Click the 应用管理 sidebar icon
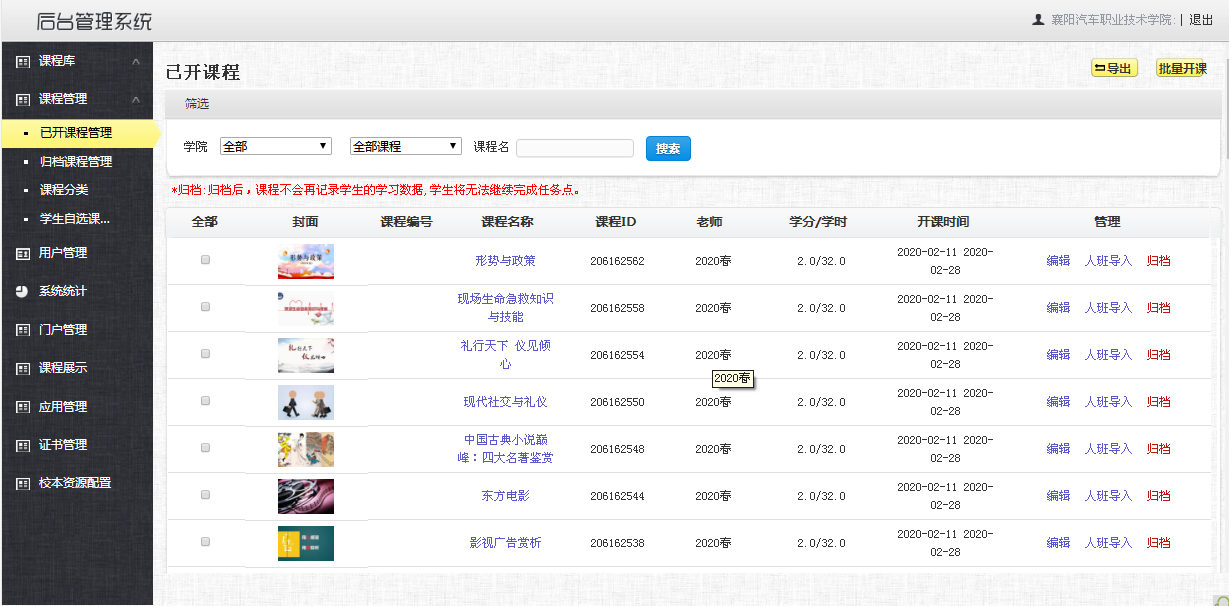 [23, 407]
